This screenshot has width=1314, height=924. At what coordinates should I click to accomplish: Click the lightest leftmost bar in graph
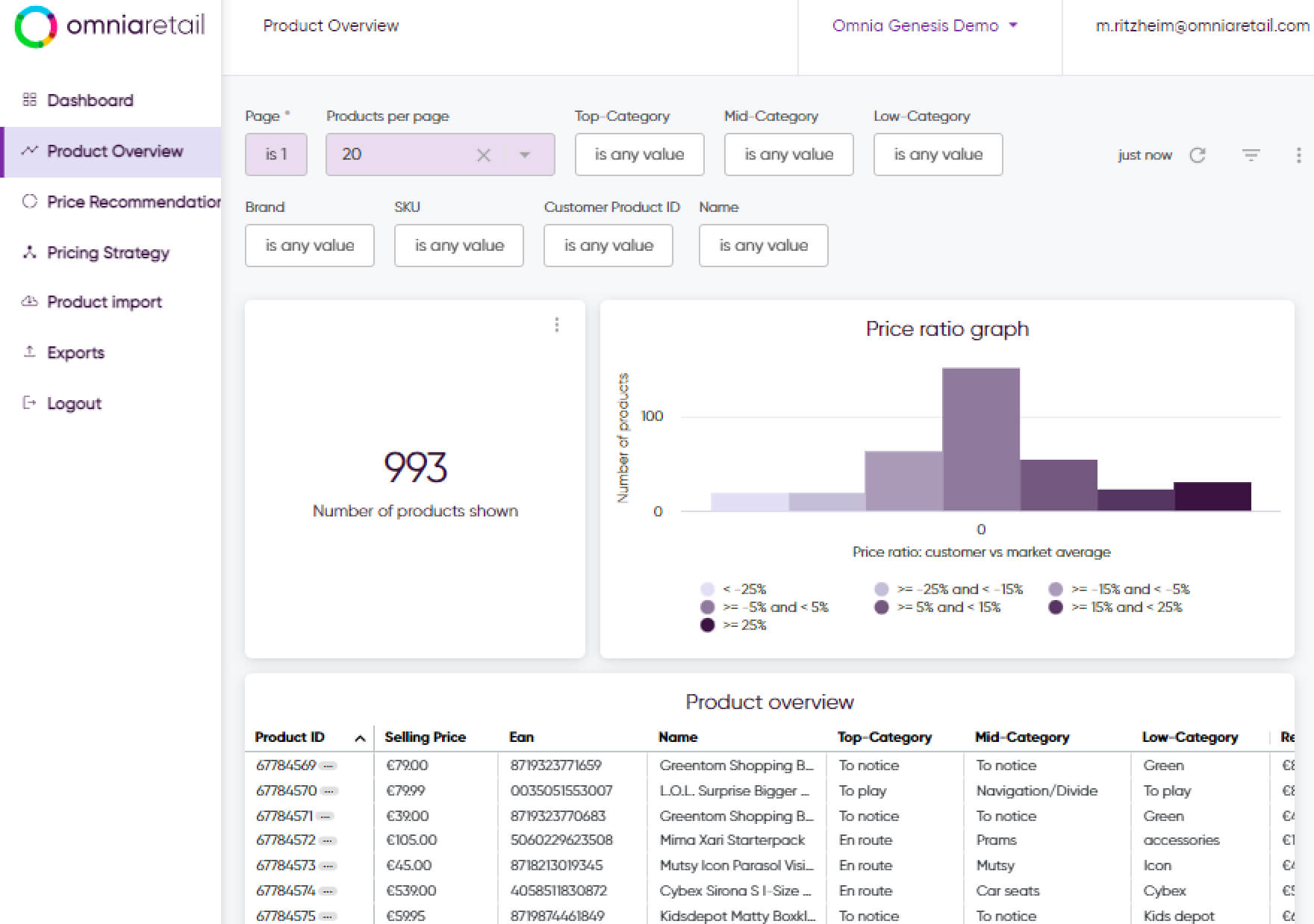click(x=750, y=502)
